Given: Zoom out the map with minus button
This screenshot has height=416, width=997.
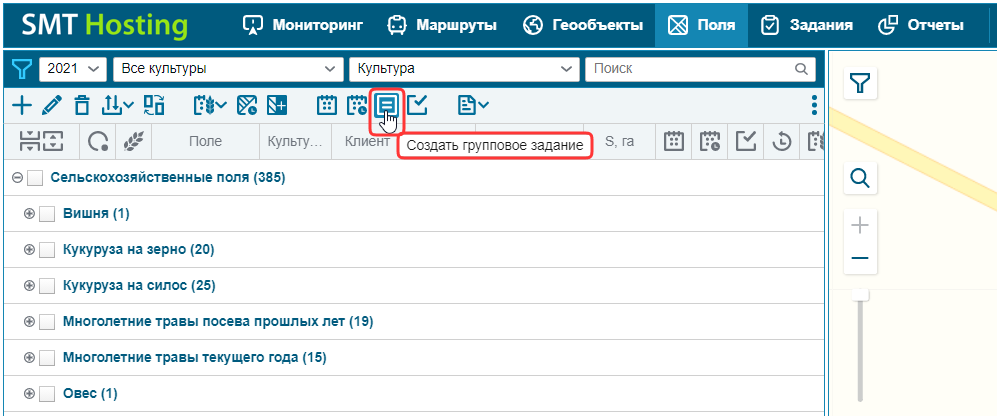Looking at the screenshot, I should point(860,258).
